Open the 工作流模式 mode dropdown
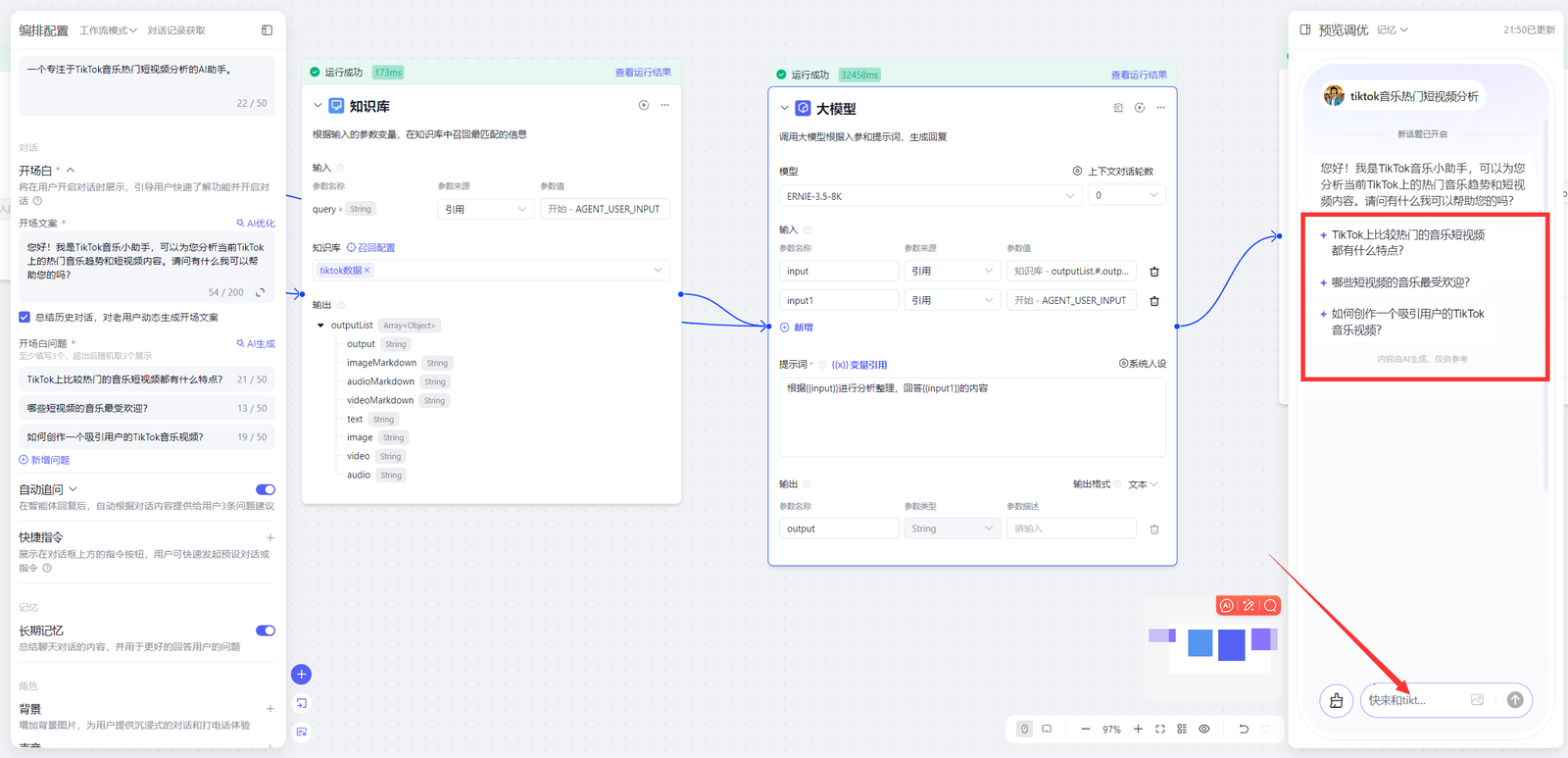 pos(108,30)
